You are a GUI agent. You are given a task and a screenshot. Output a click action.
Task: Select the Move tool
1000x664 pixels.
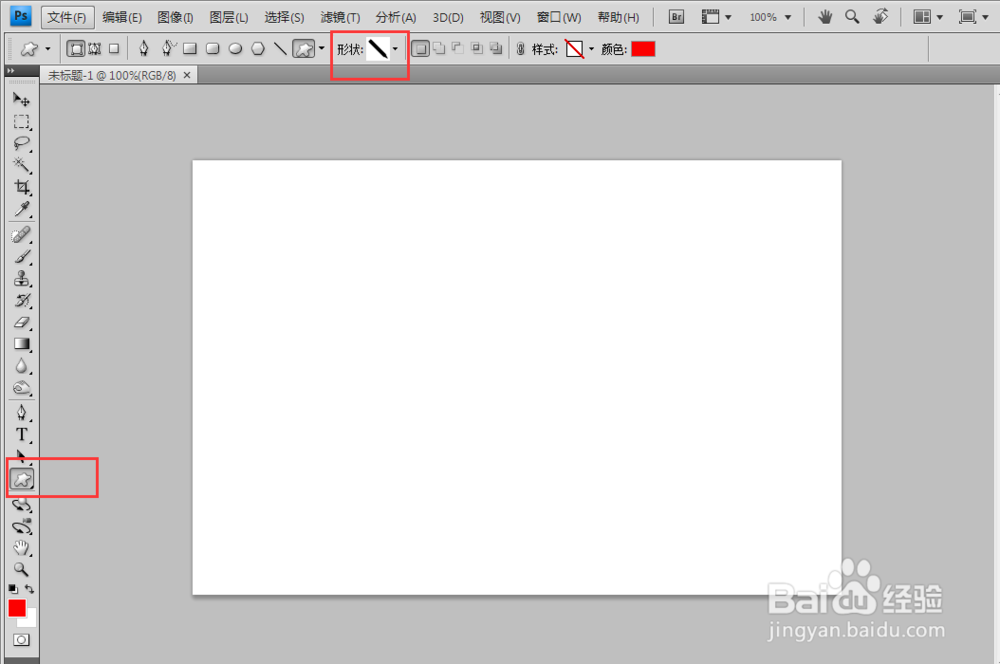coord(21,100)
